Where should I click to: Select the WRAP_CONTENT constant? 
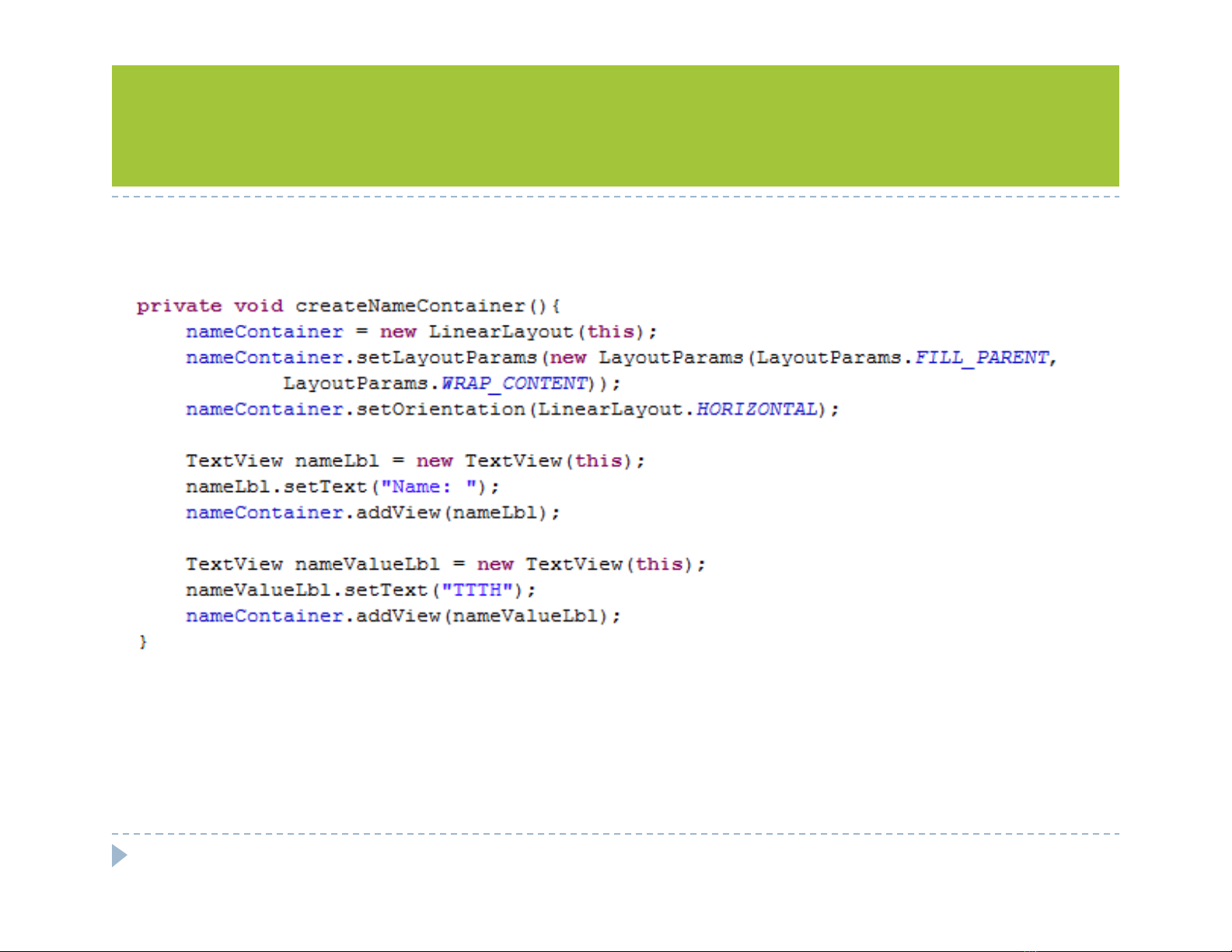(x=514, y=384)
